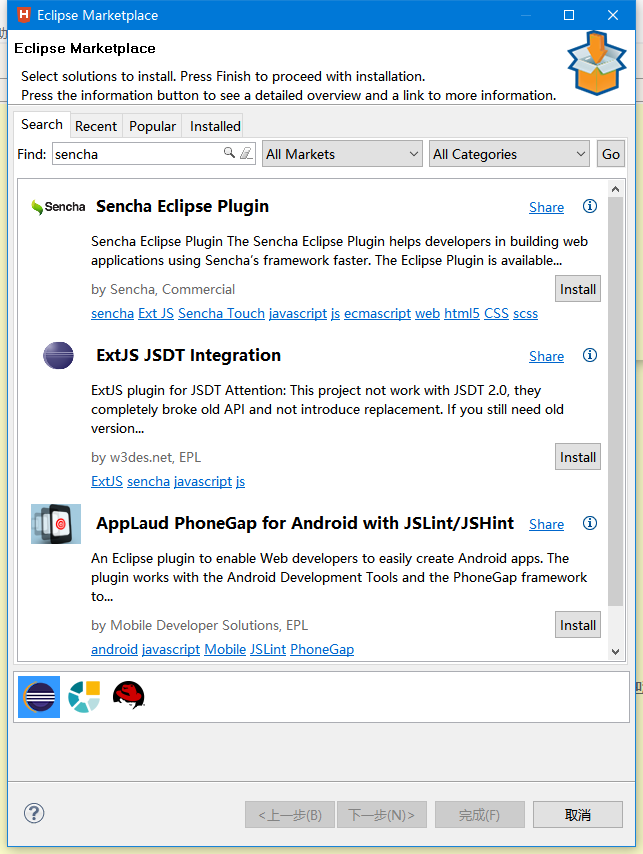Expand the All Categories dropdown
This screenshot has height=854, width=643.
(x=509, y=154)
